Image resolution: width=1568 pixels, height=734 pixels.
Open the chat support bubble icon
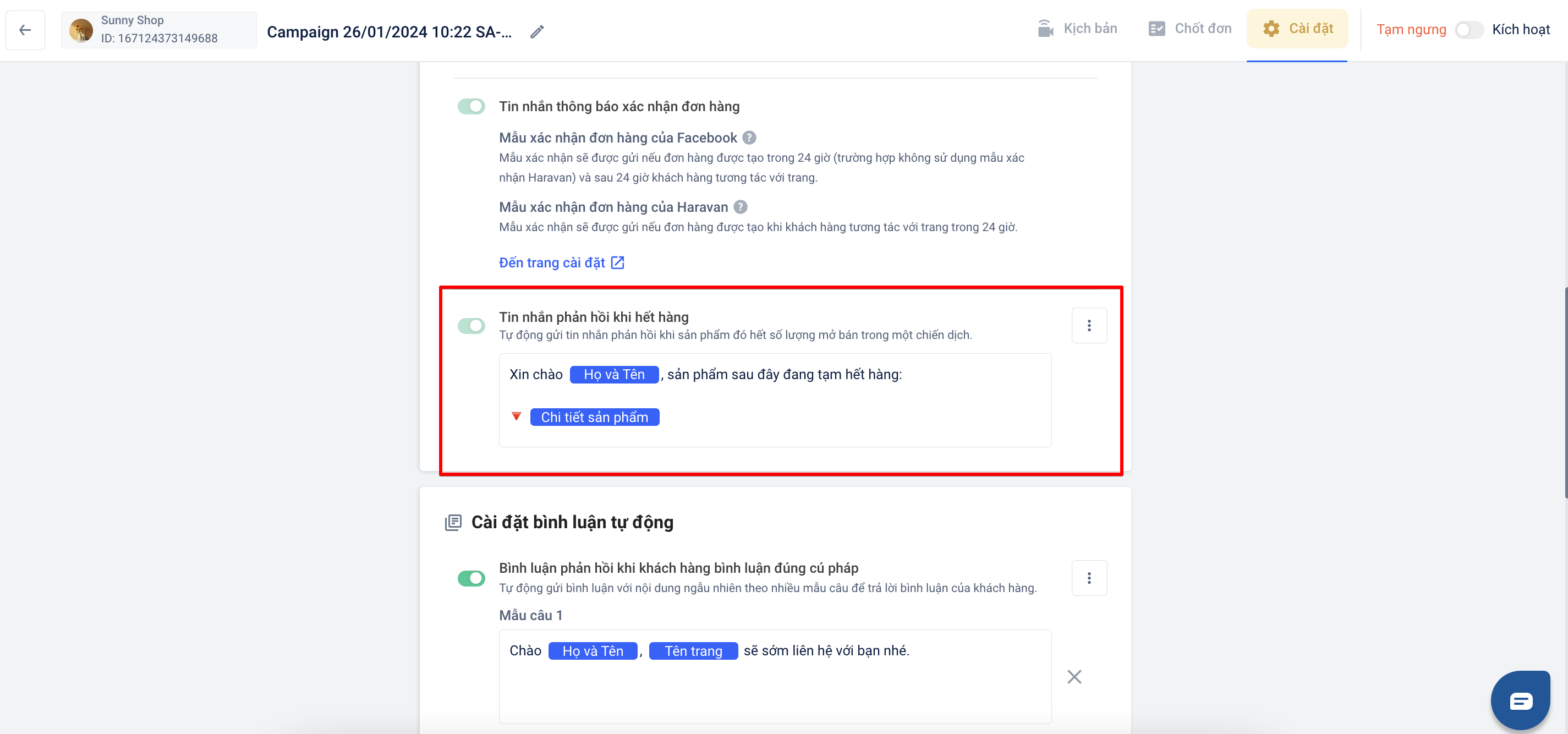click(1520, 700)
